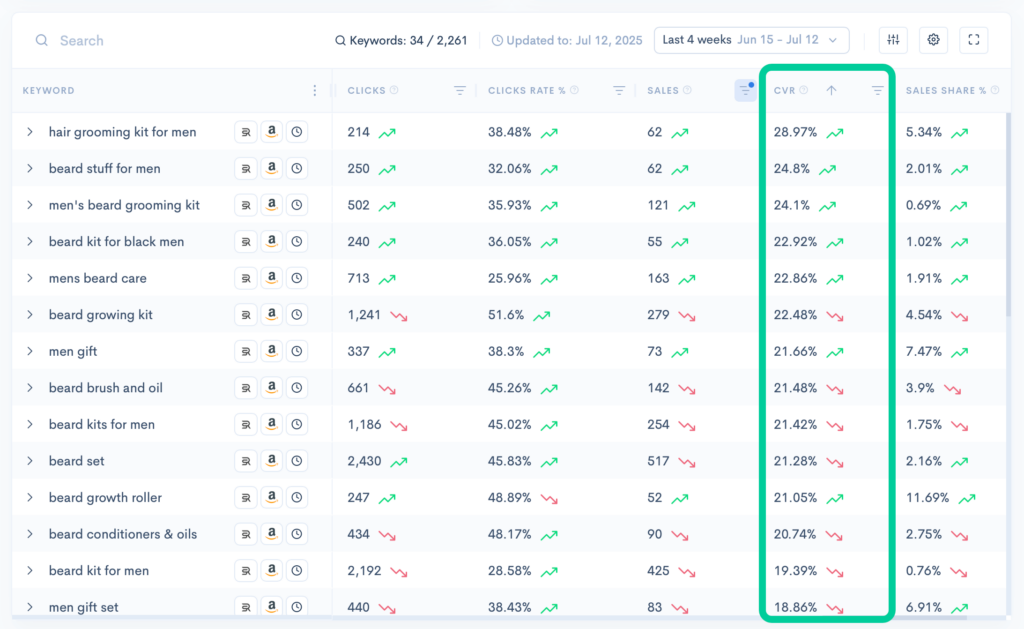The width and height of the screenshot is (1024, 629).
Task: Click the 2,430 clicks value for beard set
Action: click(364, 461)
